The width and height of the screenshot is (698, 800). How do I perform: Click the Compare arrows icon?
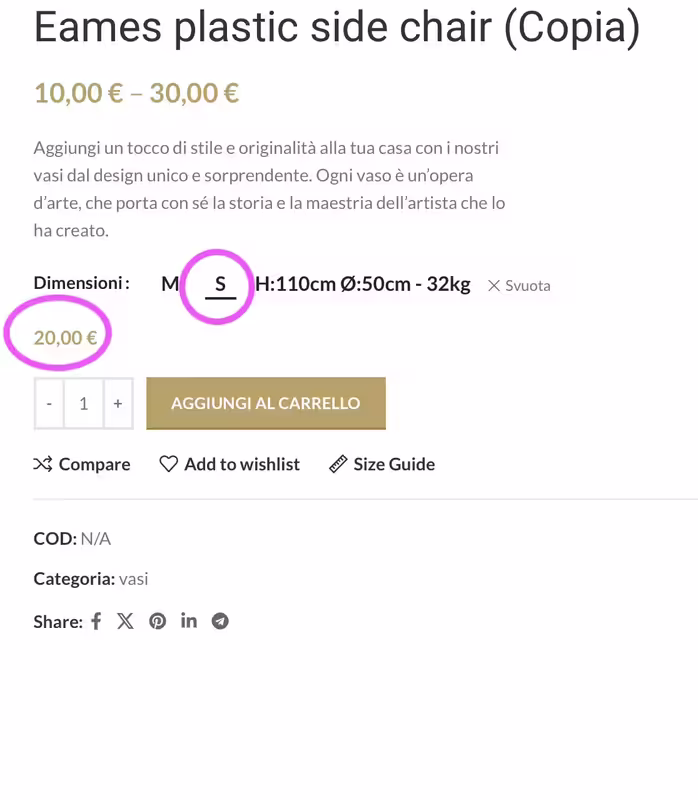pos(43,464)
